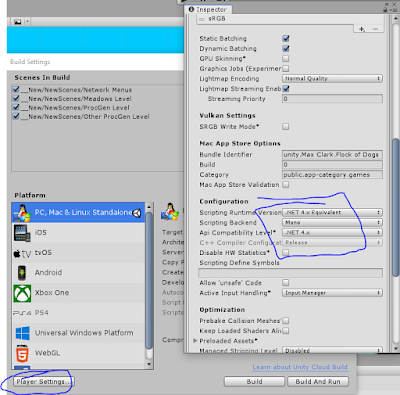The image size is (400, 395).
Task: Open the Managed Stripping Level dropdown
Action: tap(332, 350)
